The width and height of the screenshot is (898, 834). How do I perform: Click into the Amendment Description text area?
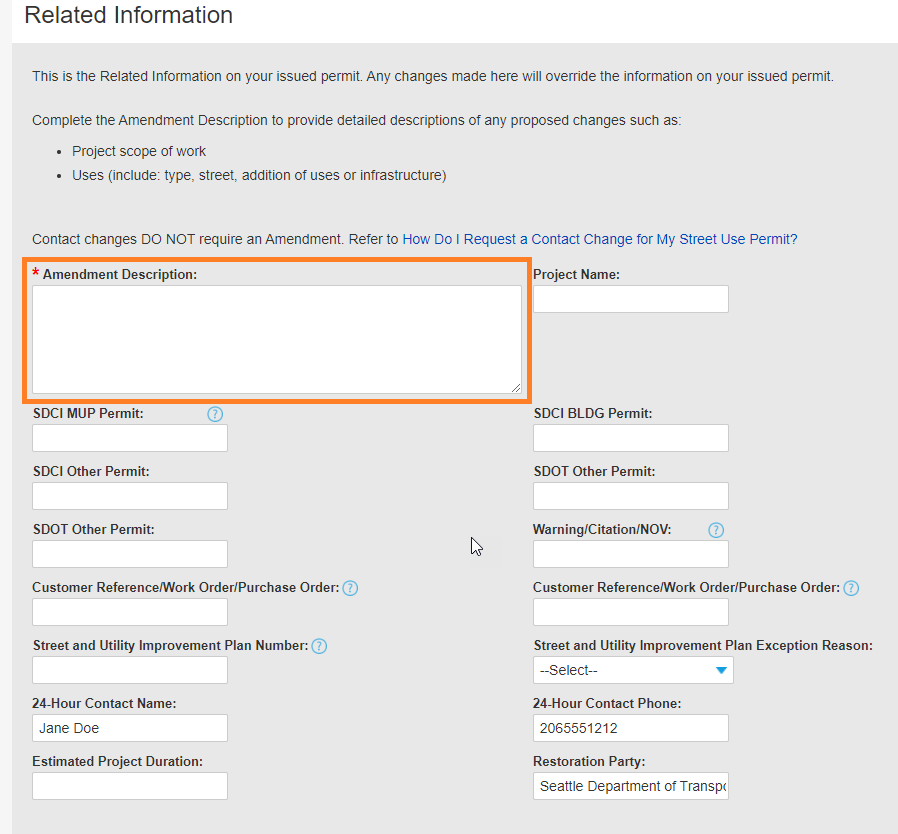pos(276,339)
